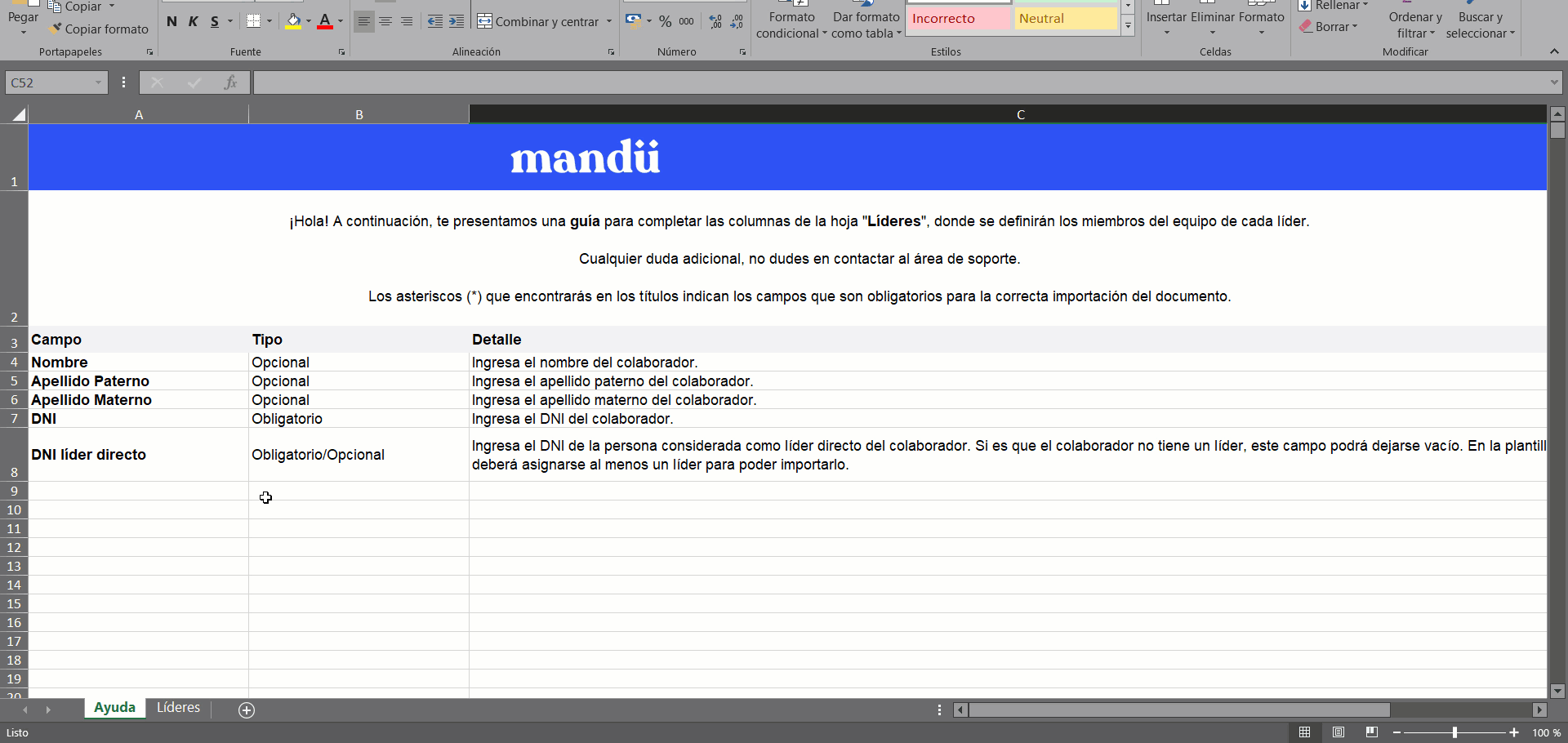Apply italic (K) formatting
The height and width of the screenshot is (743, 1568).
[x=194, y=22]
